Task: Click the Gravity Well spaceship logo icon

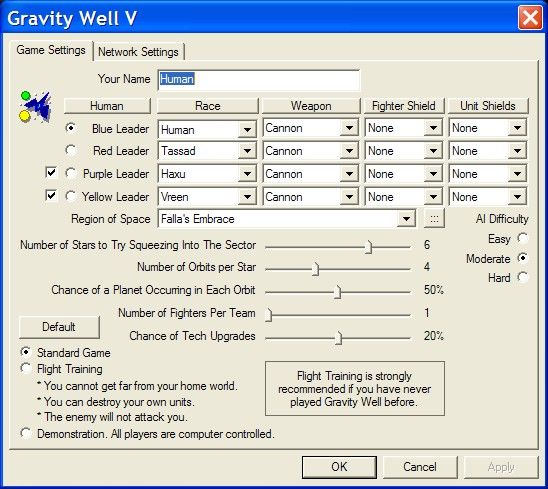Action: click(36, 107)
